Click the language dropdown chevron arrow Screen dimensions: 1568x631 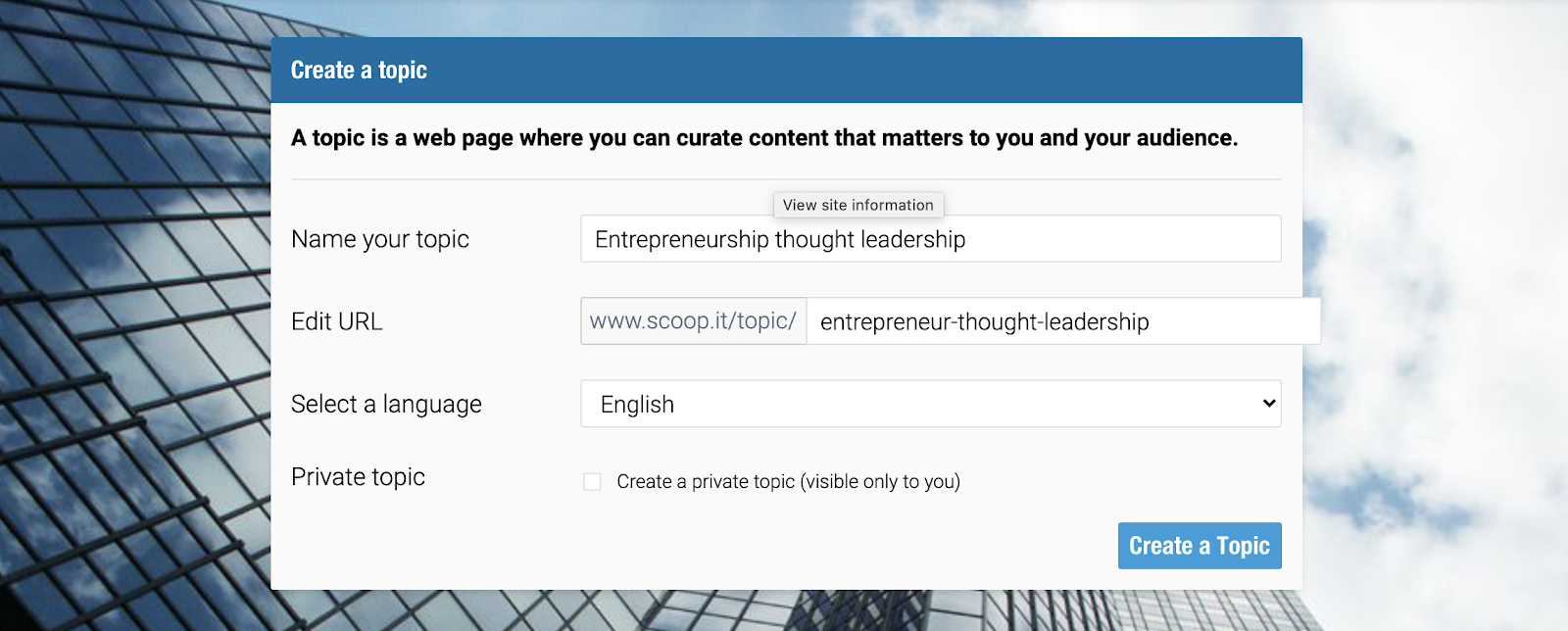1269,404
